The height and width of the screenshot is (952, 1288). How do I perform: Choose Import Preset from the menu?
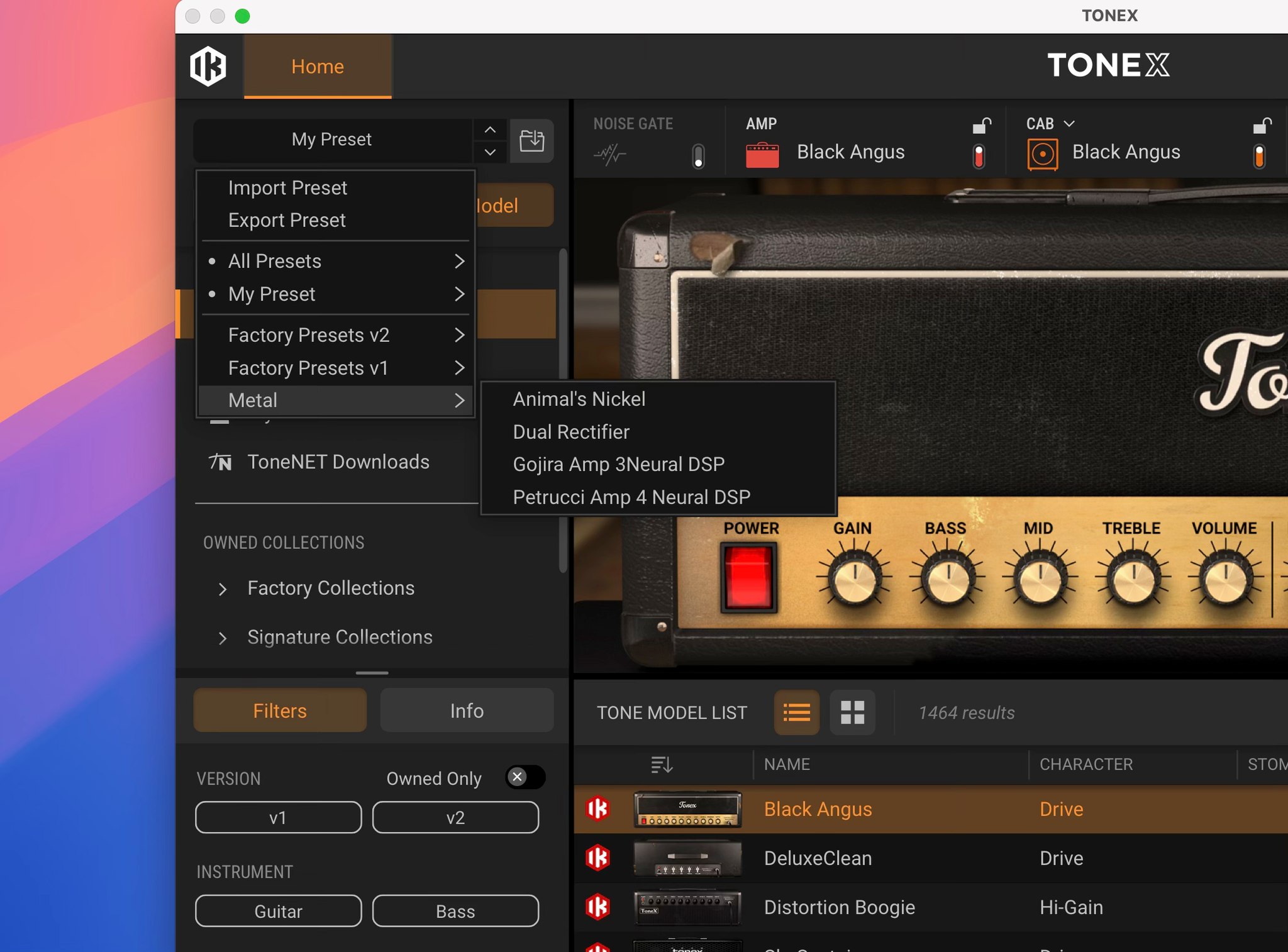pos(336,187)
